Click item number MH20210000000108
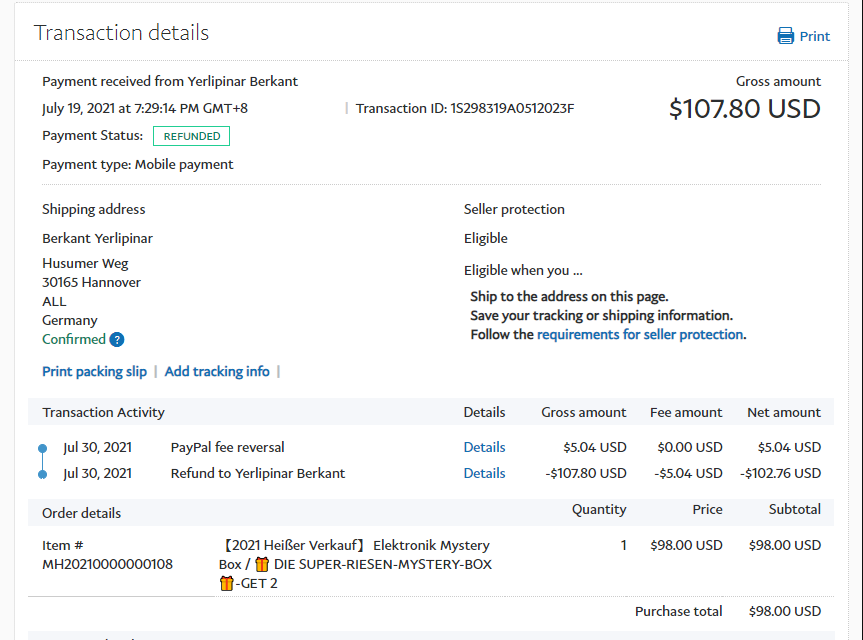Viewport: 863px width, 640px height. (x=107, y=564)
